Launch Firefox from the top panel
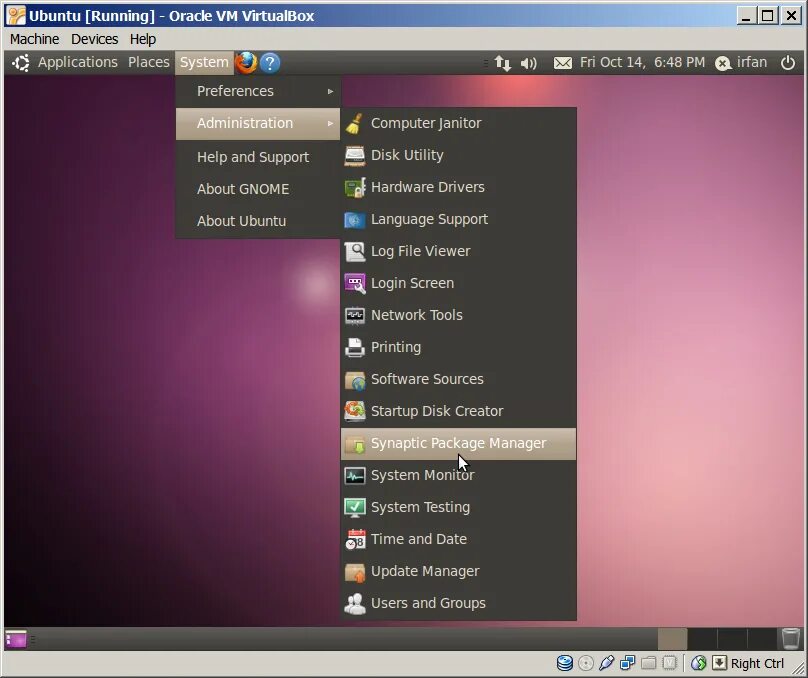The width and height of the screenshot is (808, 678). [246, 63]
